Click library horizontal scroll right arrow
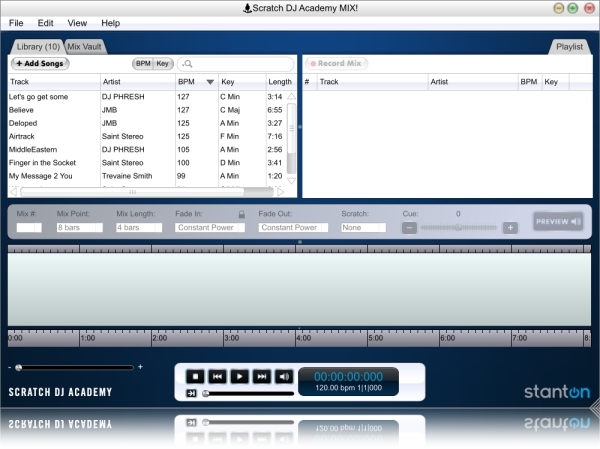Screen dimensions: 600x449 (x=280, y=192)
